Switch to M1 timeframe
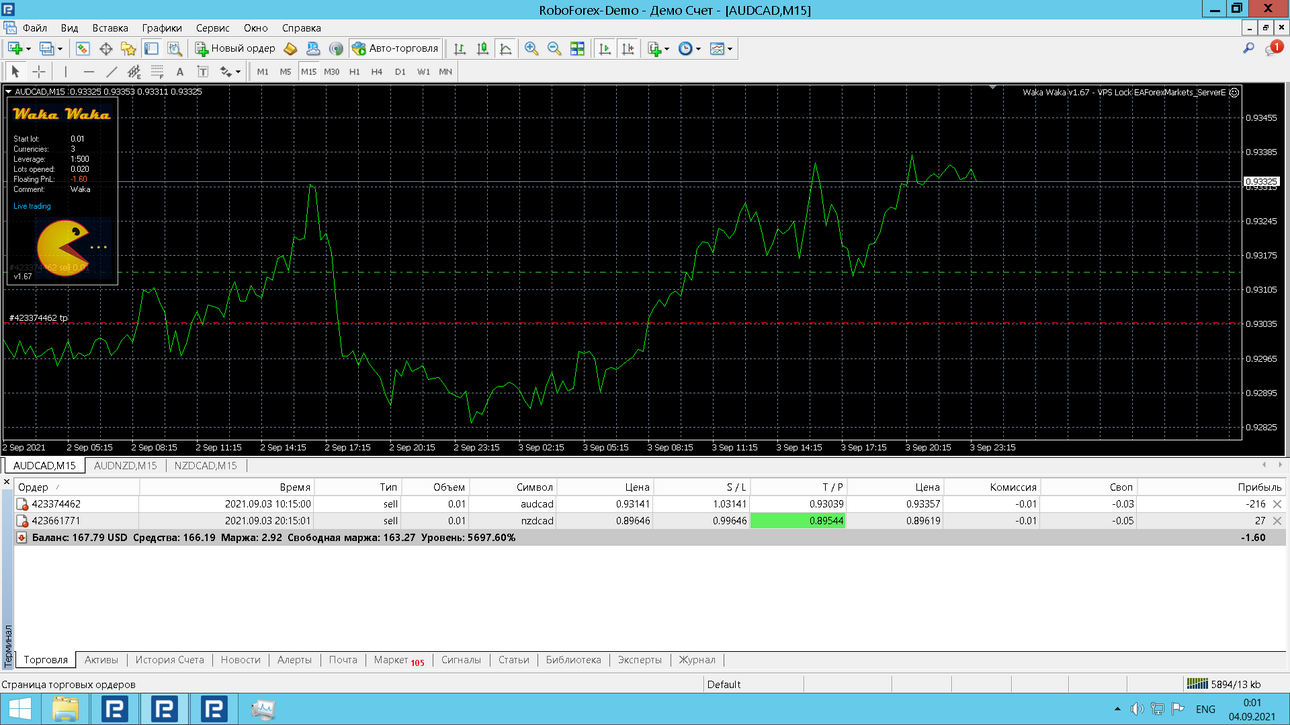Screen dimensions: 1290x725 coord(263,72)
